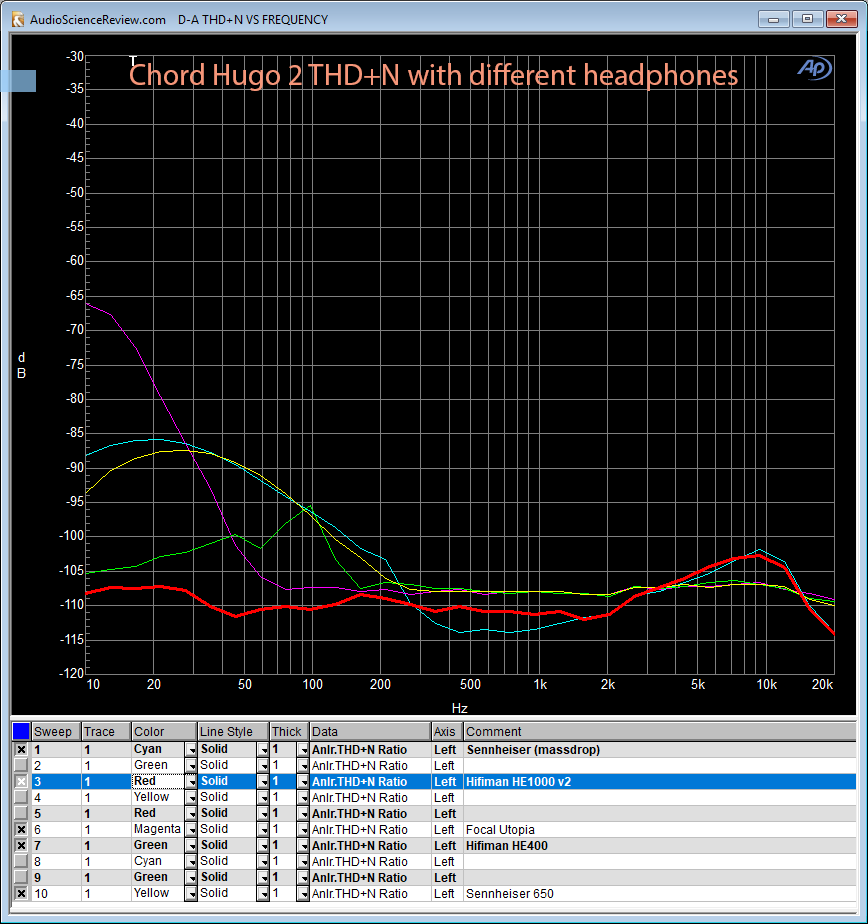Open thickness dropdown for sweep 10
This screenshot has height=924, width=868.
click(303, 893)
